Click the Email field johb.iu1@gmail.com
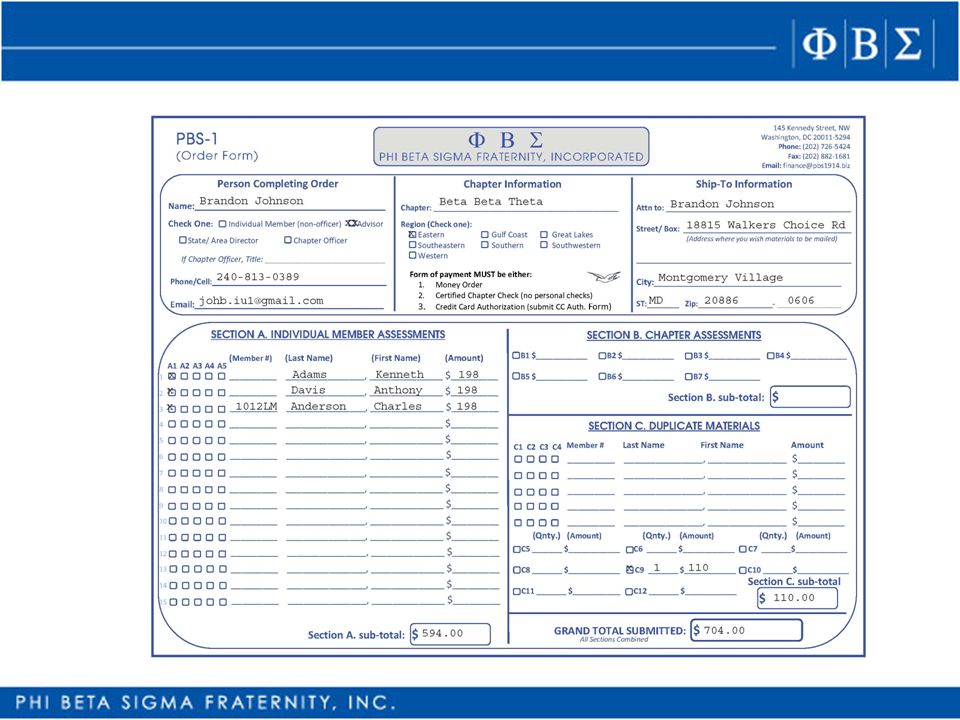The image size is (960, 720). (x=290, y=301)
